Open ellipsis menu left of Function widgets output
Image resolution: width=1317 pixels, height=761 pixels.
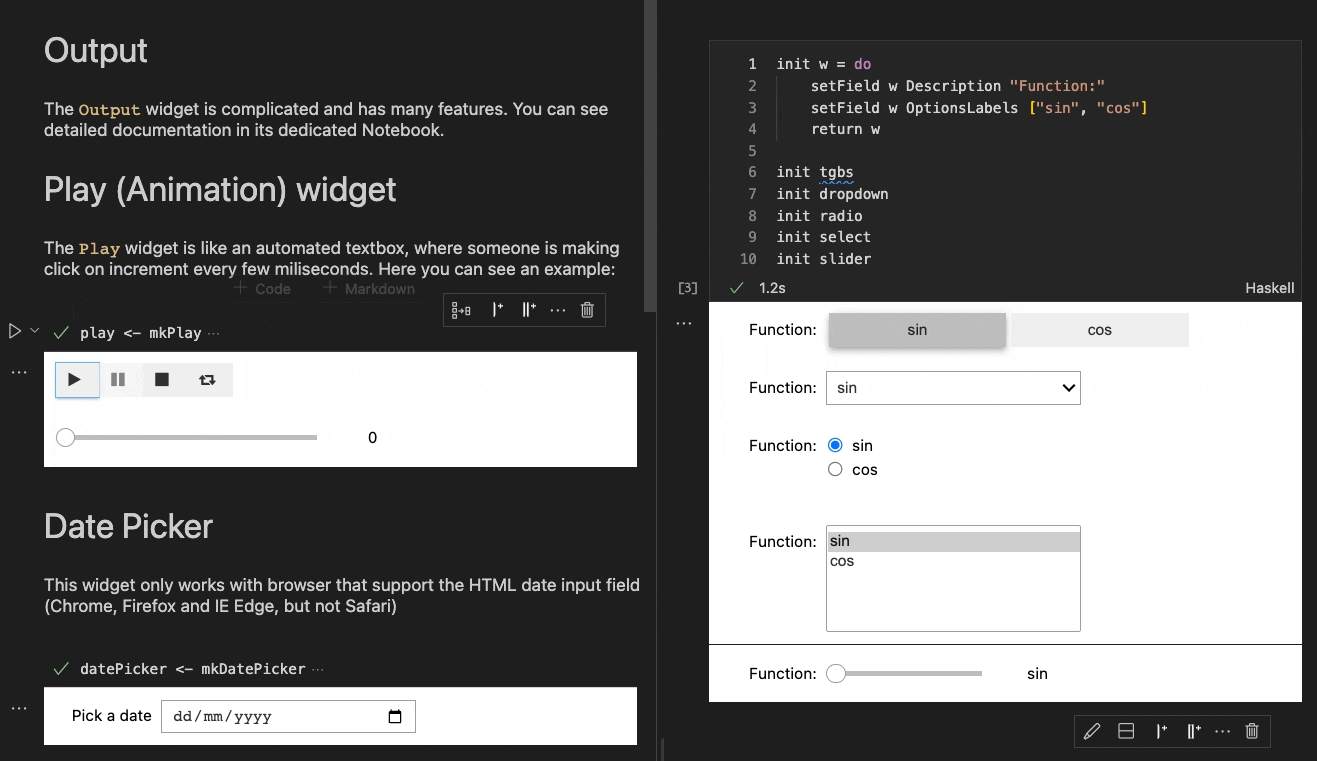tap(684, 324)
